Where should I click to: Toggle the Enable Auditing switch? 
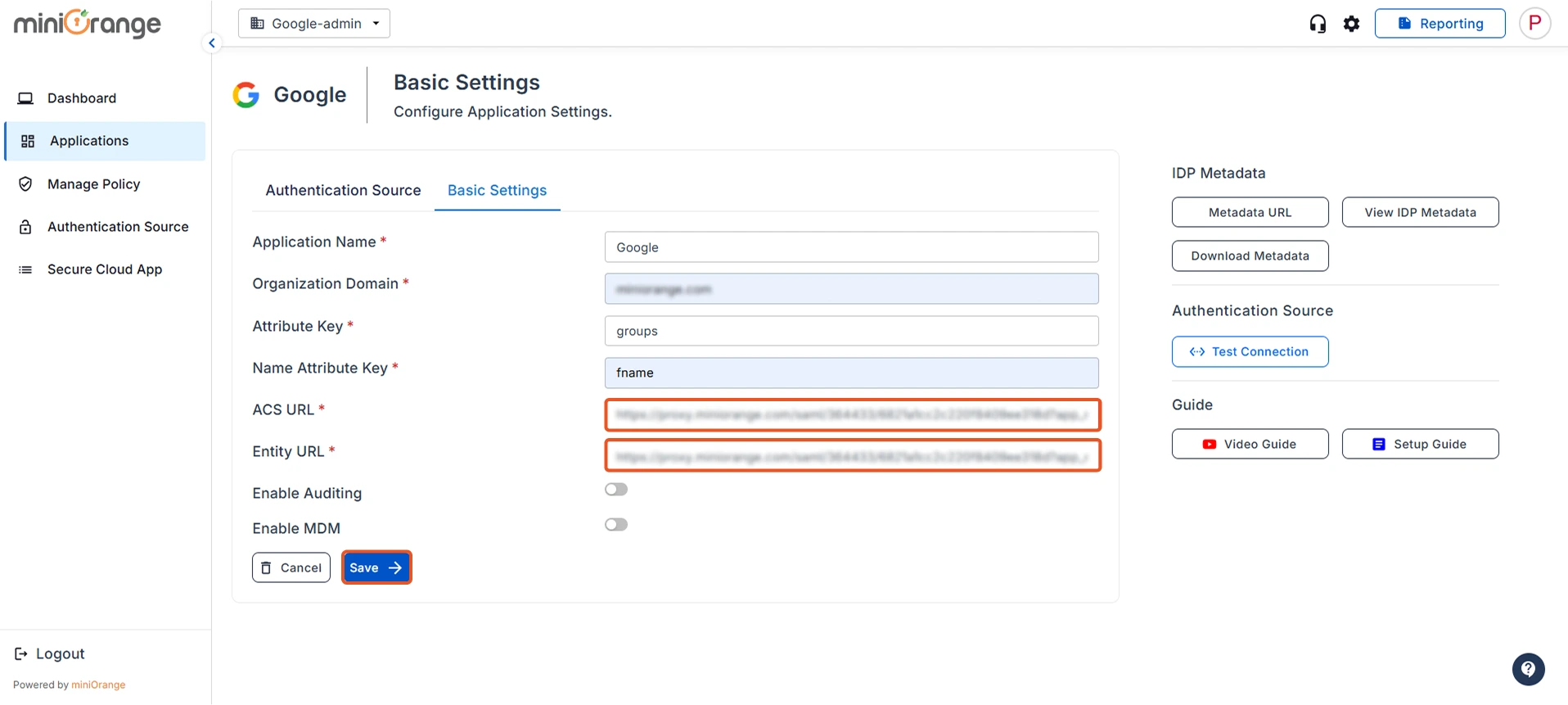[616, 490]
